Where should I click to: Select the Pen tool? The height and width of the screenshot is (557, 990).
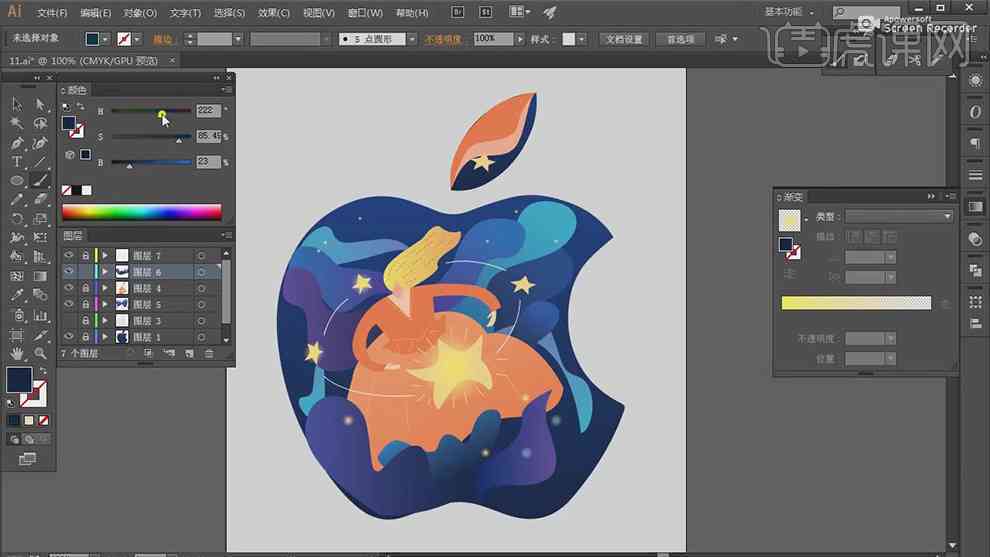pyautogui.click(x=17, y=143)
